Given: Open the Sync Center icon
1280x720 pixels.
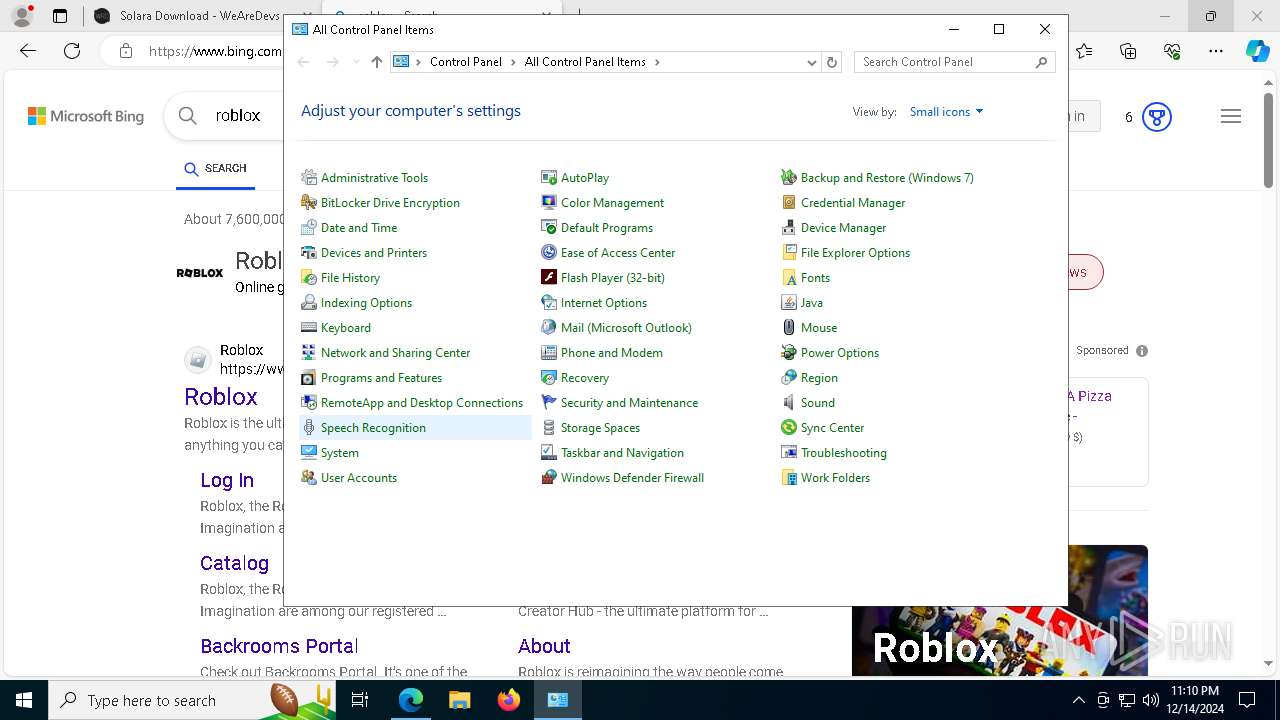Looking at the screenshot, I should [789, 428].
